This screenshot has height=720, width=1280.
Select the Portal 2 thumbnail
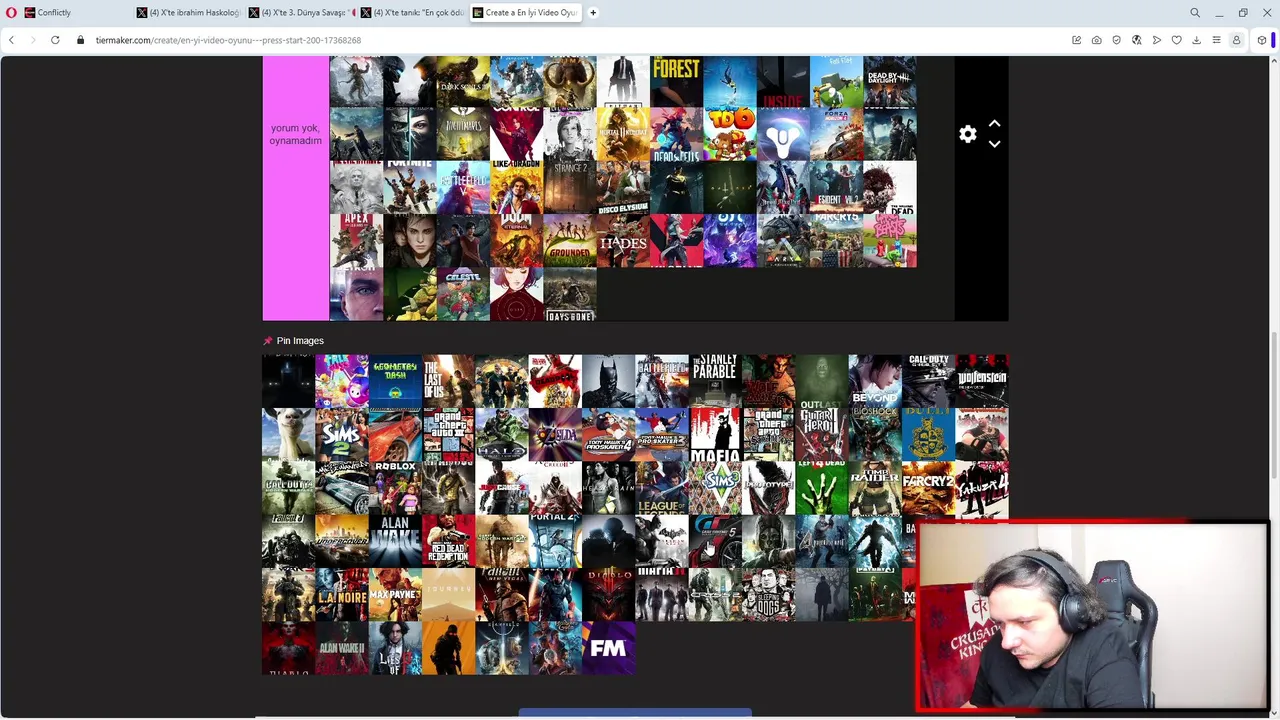[555, 542]
